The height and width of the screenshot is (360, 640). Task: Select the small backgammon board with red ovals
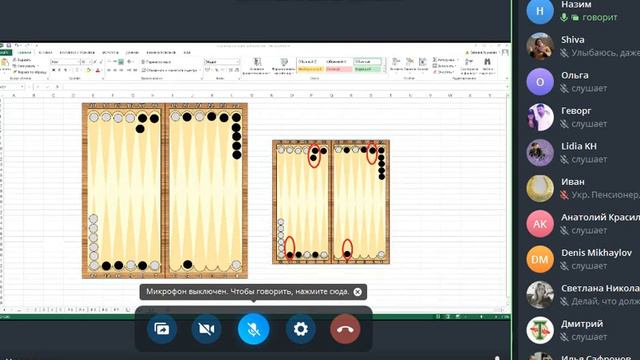(x=331, y=202)
